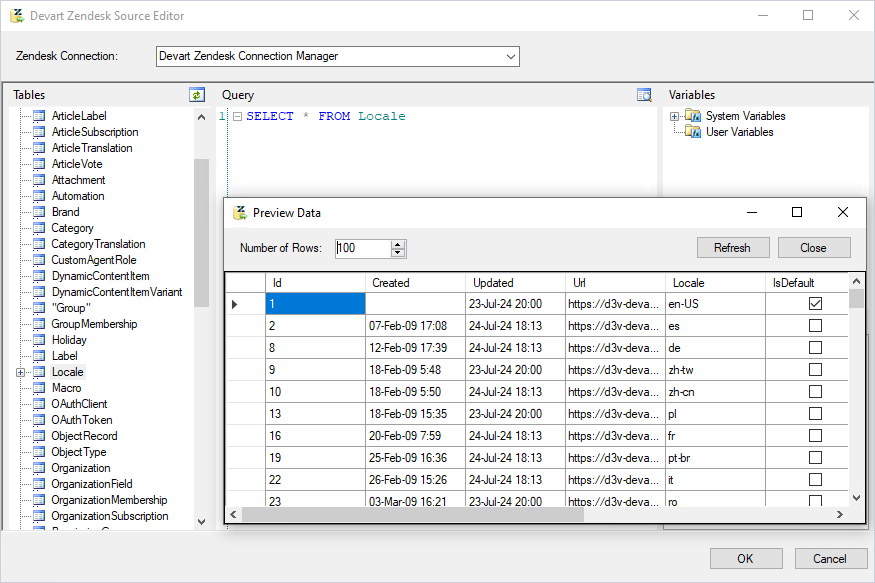The width and height of the screenshot is (875, 583).
Task: Click the Preview Data dialog icon
Action: [239, 212]
